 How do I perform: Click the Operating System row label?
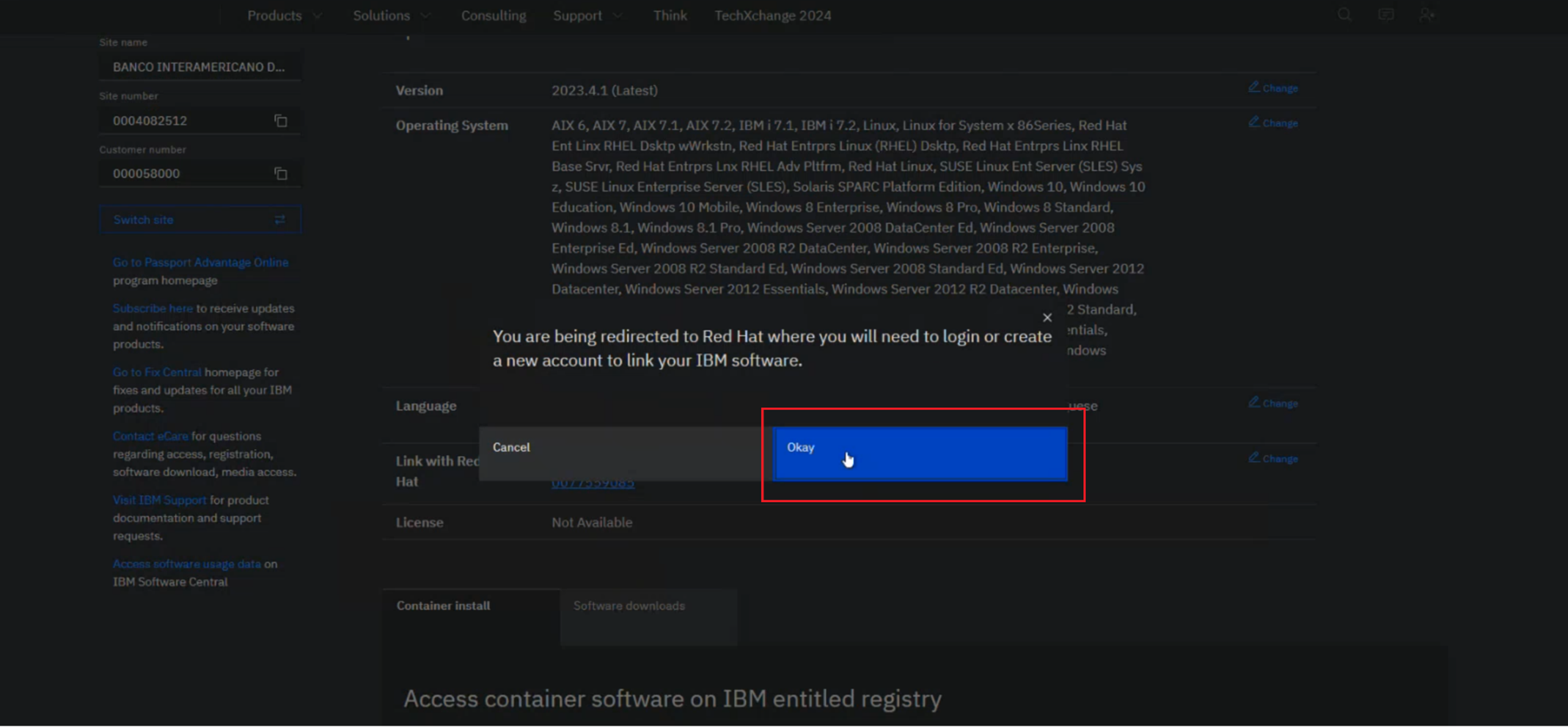pyautogui.click(x=452, y=125)
